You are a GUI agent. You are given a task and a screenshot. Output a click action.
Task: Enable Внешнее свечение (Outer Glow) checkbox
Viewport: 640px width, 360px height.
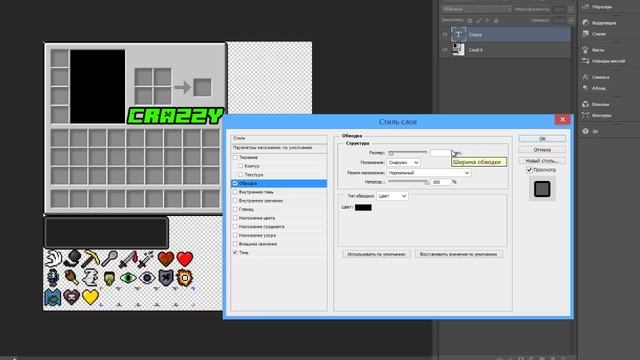(x=235, y=244)
